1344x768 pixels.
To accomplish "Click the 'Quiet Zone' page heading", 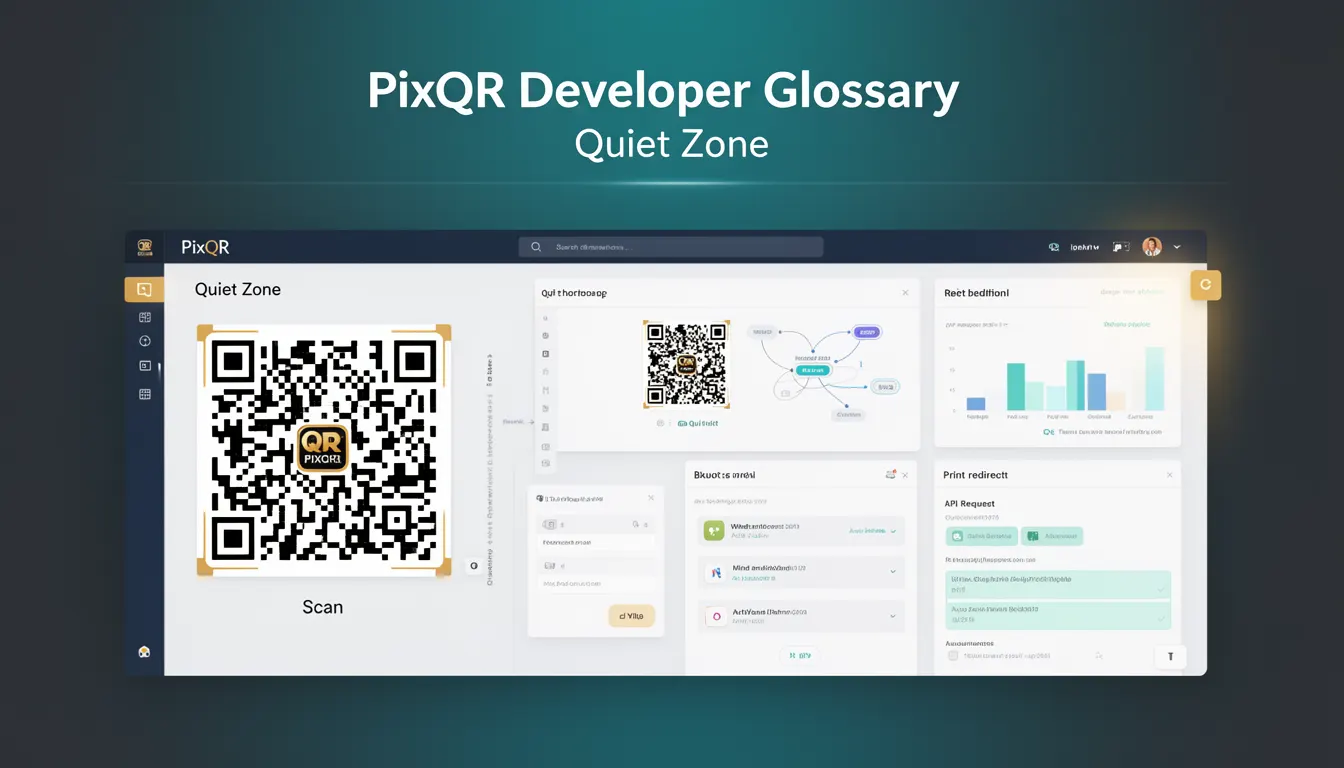I will coord(237,289).
